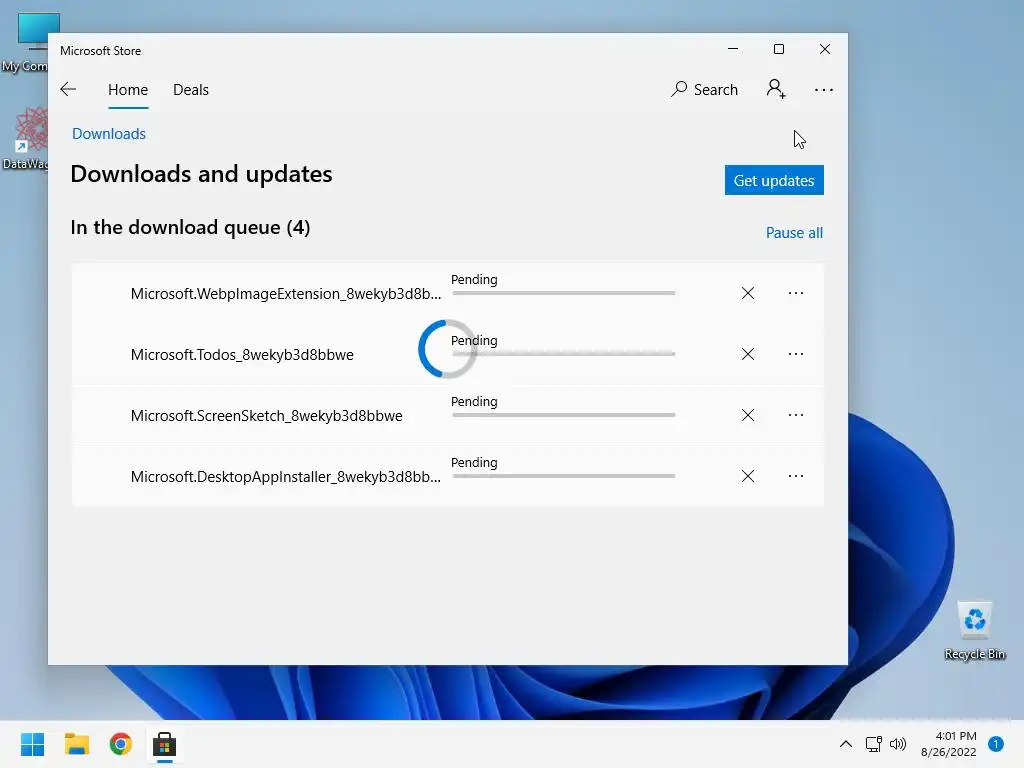Cancel the WebpImageExtension download
Image resolution: width=1024 pixels, height=768 pixels.
[748, 293]
